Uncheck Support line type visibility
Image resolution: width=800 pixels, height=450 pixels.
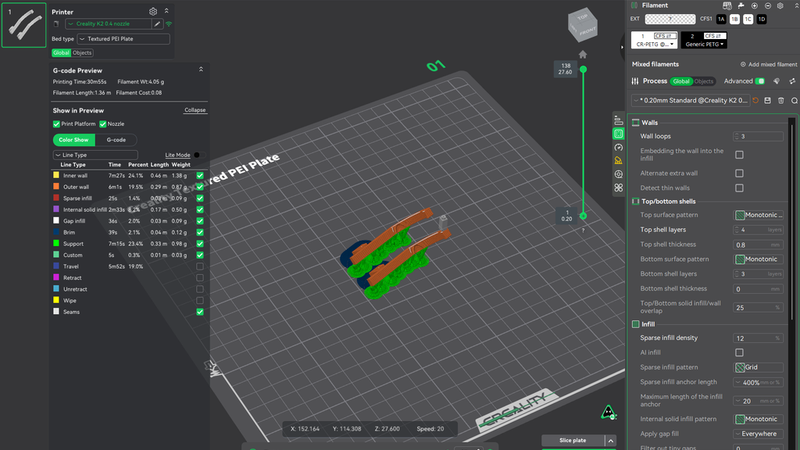[x=200, y=243]
